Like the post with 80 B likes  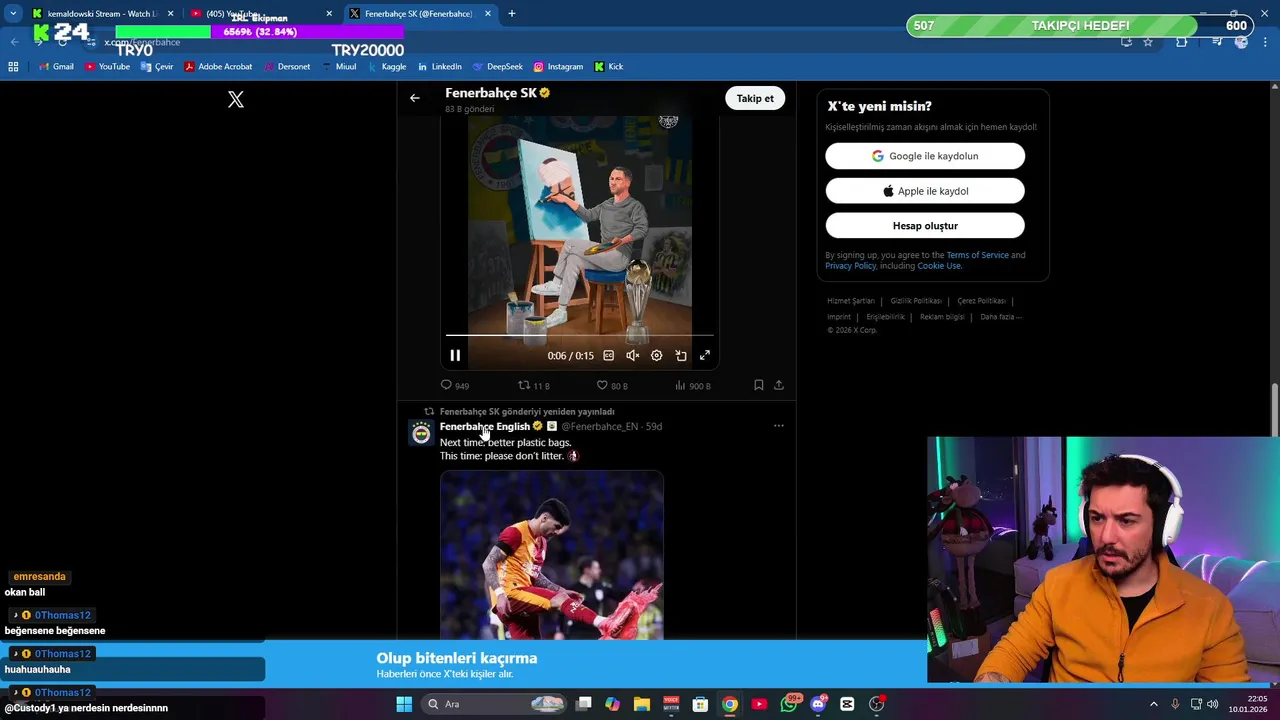[x=612, y=385]
